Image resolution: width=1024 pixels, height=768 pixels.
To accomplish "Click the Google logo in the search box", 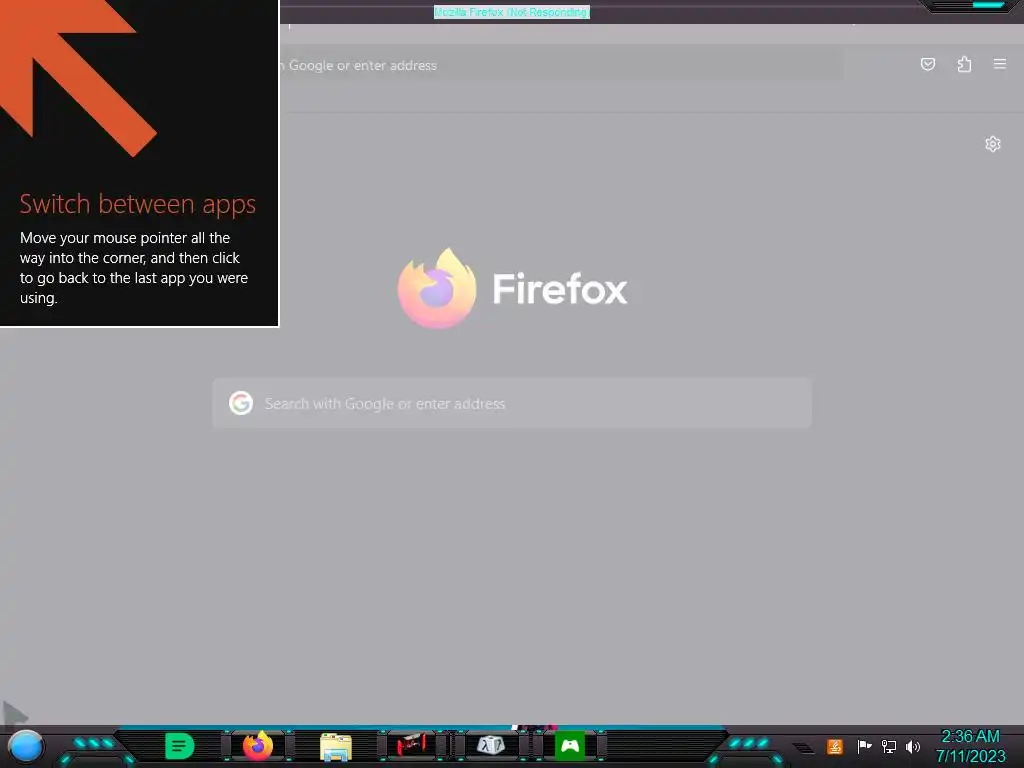I will (241, 403).
